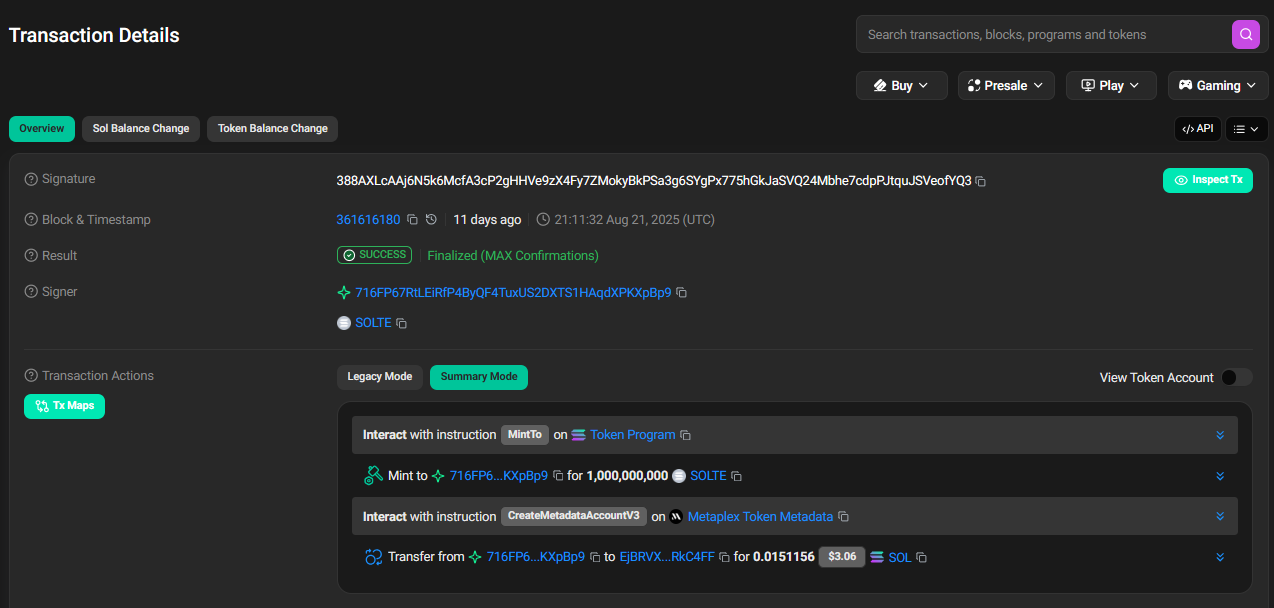Click the rewind/history icon beside block number

(x=431, y=219)
